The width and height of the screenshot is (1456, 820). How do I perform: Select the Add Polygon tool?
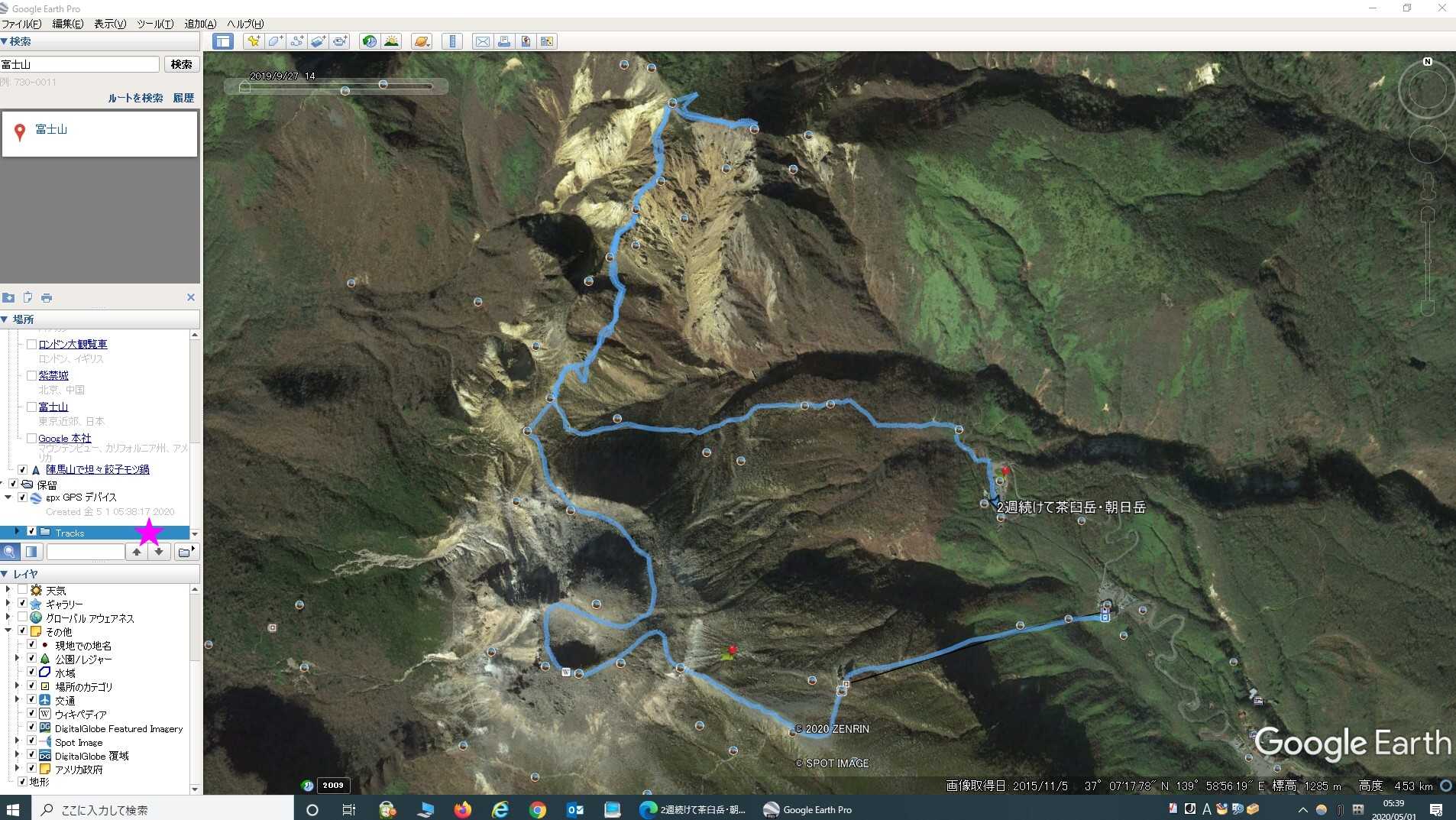(275, 41)
